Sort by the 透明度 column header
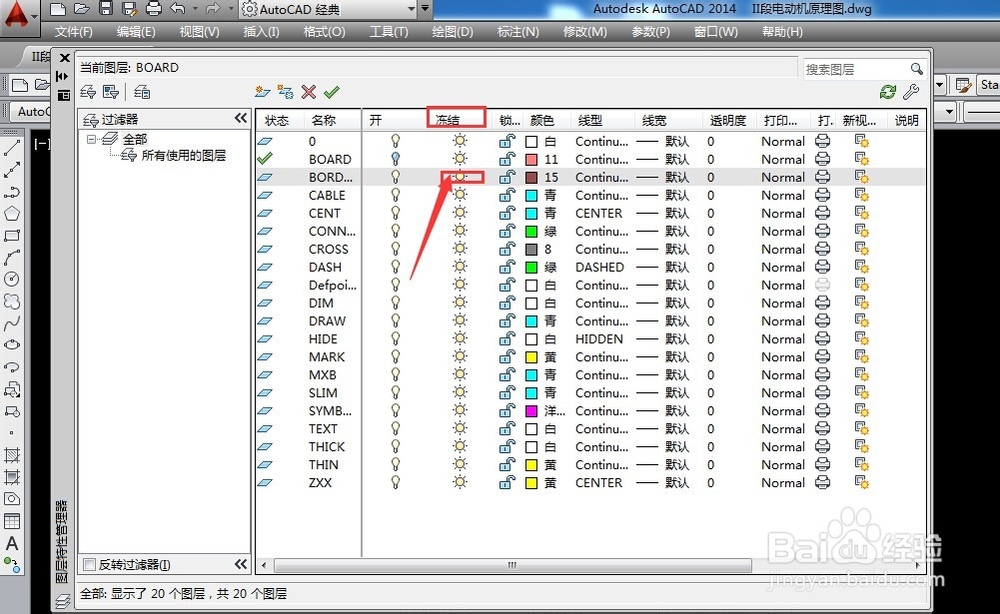 (728, 121)
